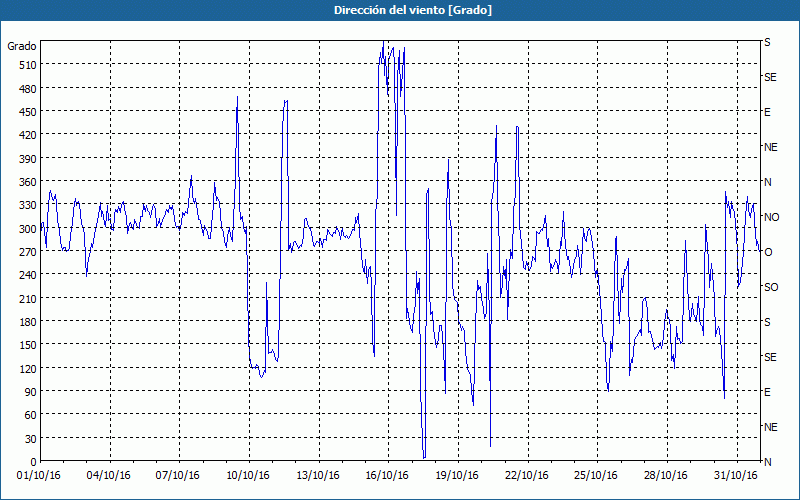Select the 28/10/16 date on the time axis
This screenshot has height=500, width=800.
pos(665,475)
